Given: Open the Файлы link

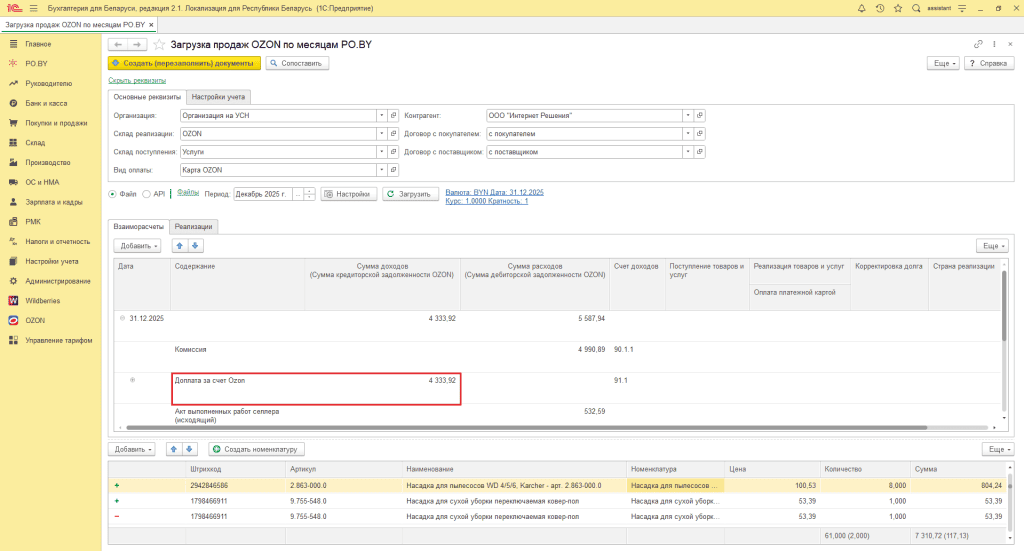Looking at the screenshot, I should pos(188,193).
